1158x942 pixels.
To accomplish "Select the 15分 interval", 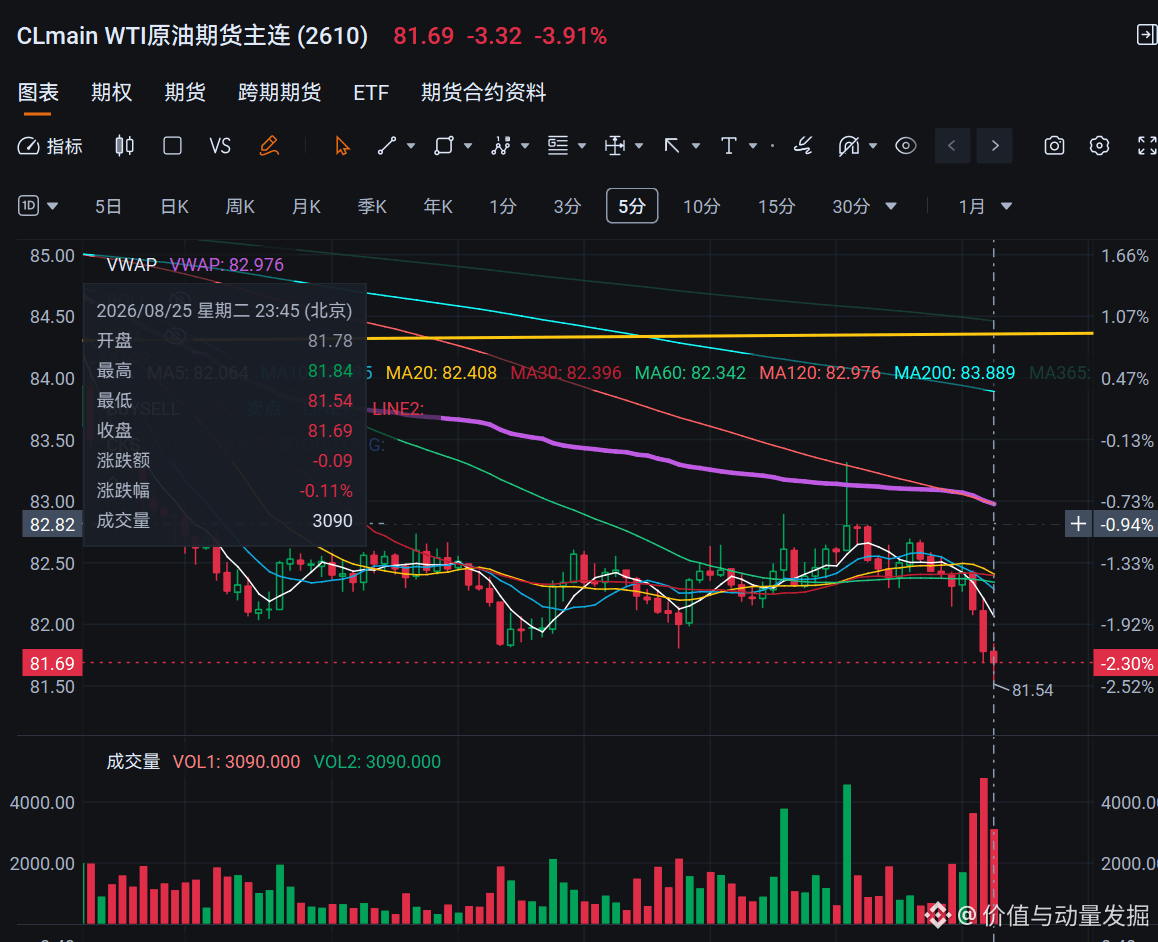I will 776,206.
